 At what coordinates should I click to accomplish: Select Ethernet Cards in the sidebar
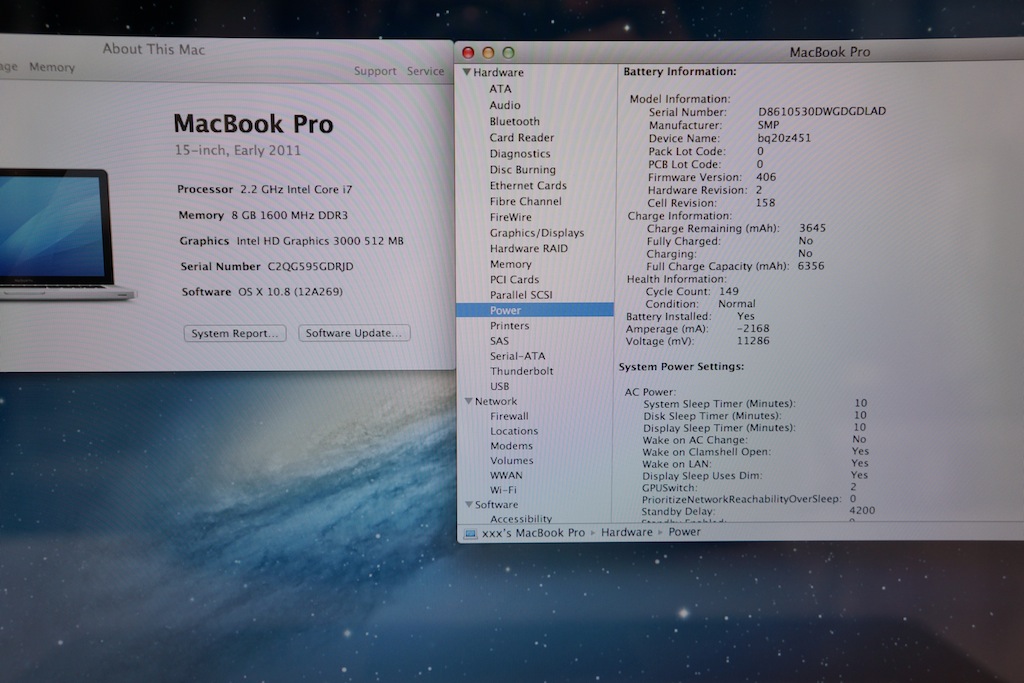(528, 185)
